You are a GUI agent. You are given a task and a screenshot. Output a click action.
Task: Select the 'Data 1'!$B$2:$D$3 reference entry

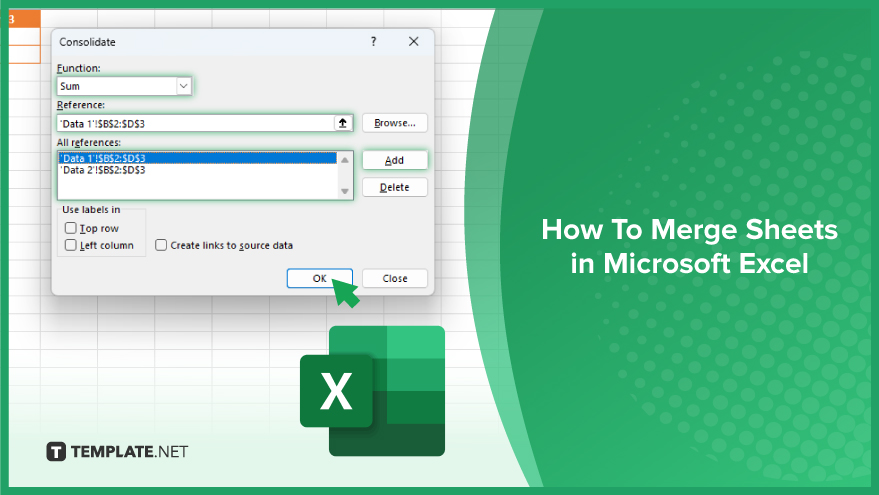click(197, 158)
